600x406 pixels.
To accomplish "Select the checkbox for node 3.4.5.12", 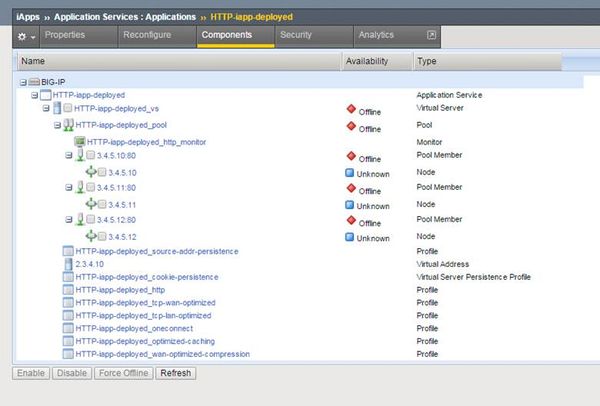I will point(102,236).
